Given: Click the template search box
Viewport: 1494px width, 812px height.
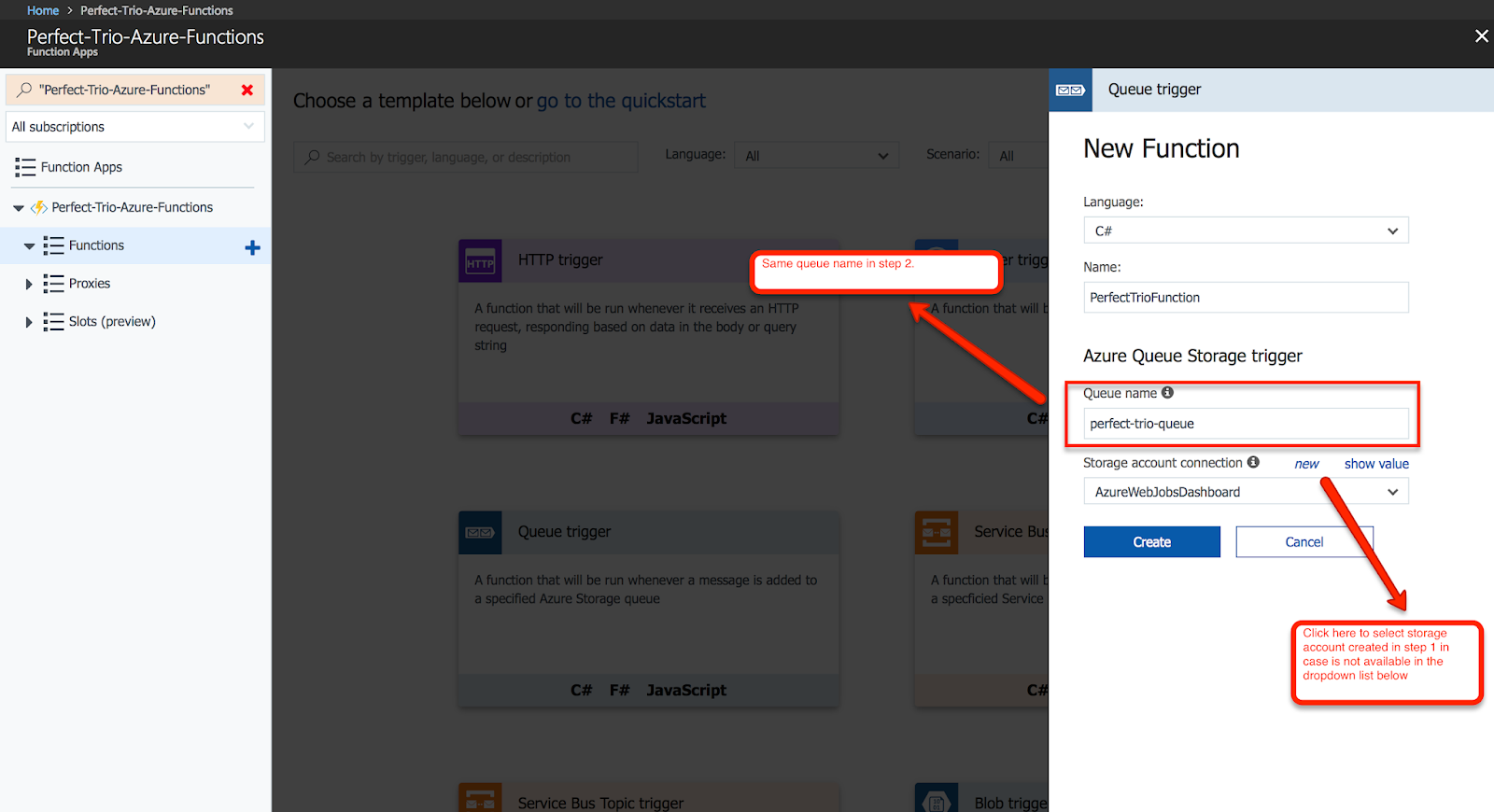Looking at the screenshot, I should (x=466, y=157).
